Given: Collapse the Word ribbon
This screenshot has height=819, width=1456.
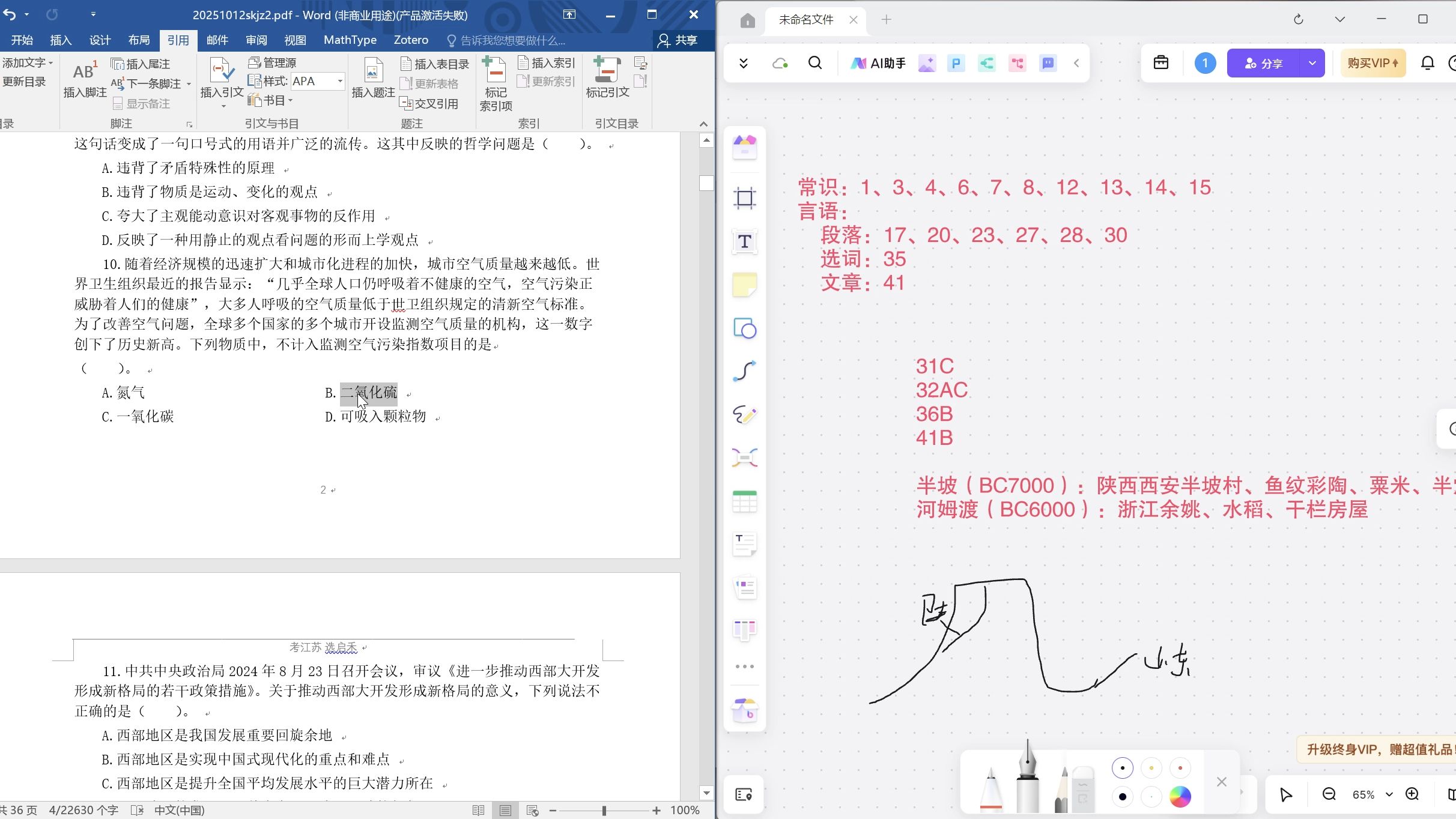Looking at the screenshot, I should tap(703, 124).
